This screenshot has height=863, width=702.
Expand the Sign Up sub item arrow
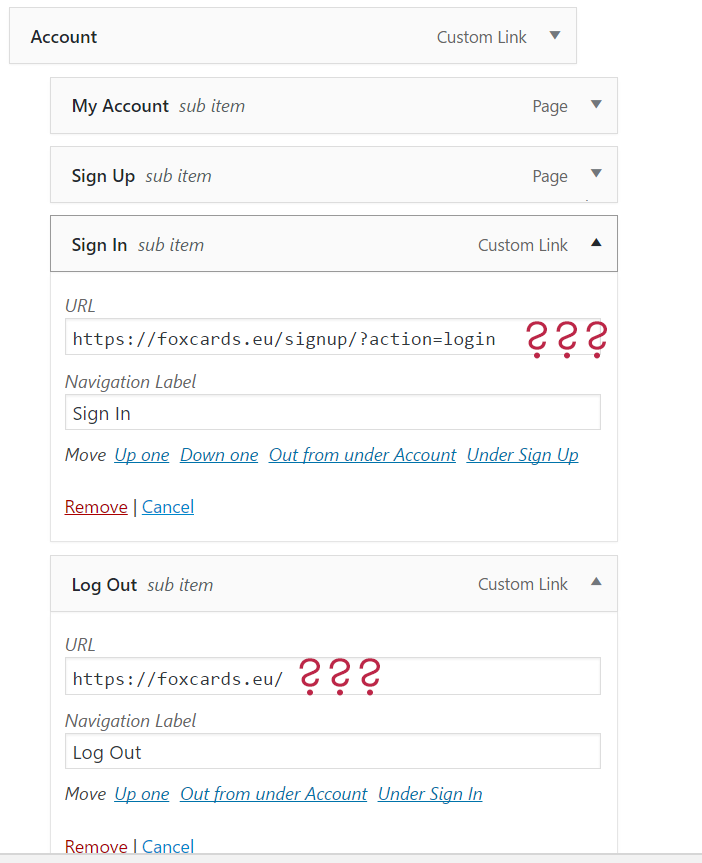596,174
